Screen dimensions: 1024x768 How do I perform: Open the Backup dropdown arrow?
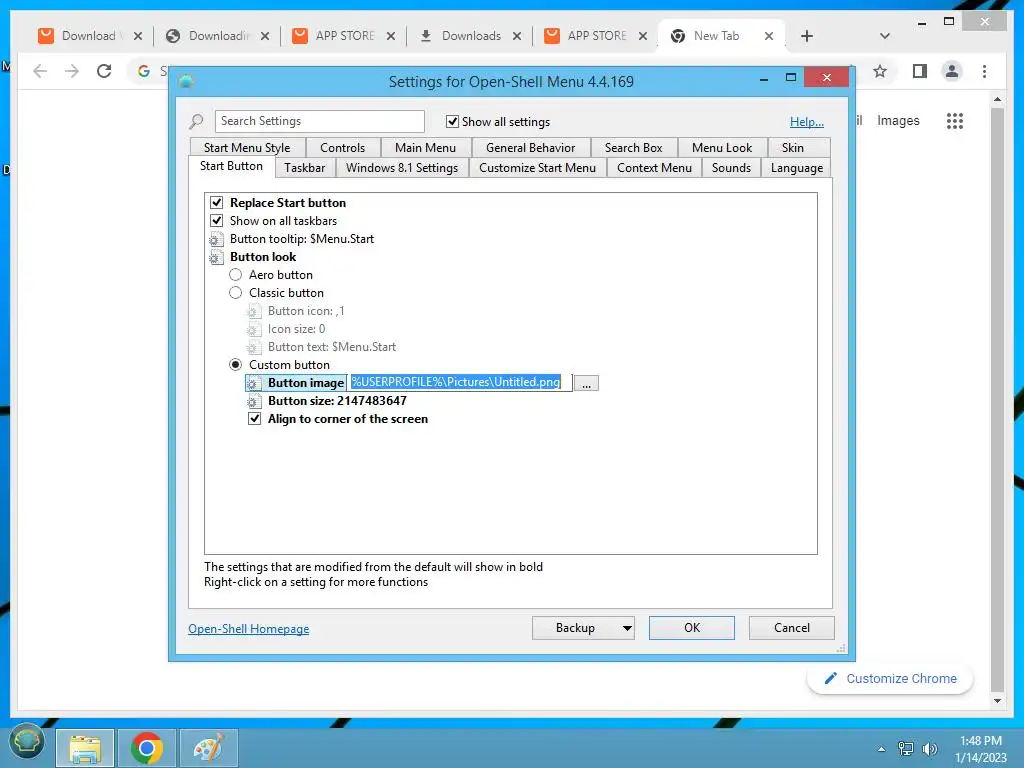[x=627, y=628]
